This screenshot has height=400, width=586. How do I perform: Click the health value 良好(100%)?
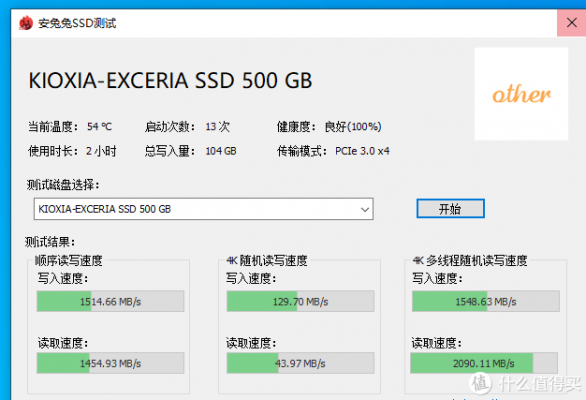353,127
